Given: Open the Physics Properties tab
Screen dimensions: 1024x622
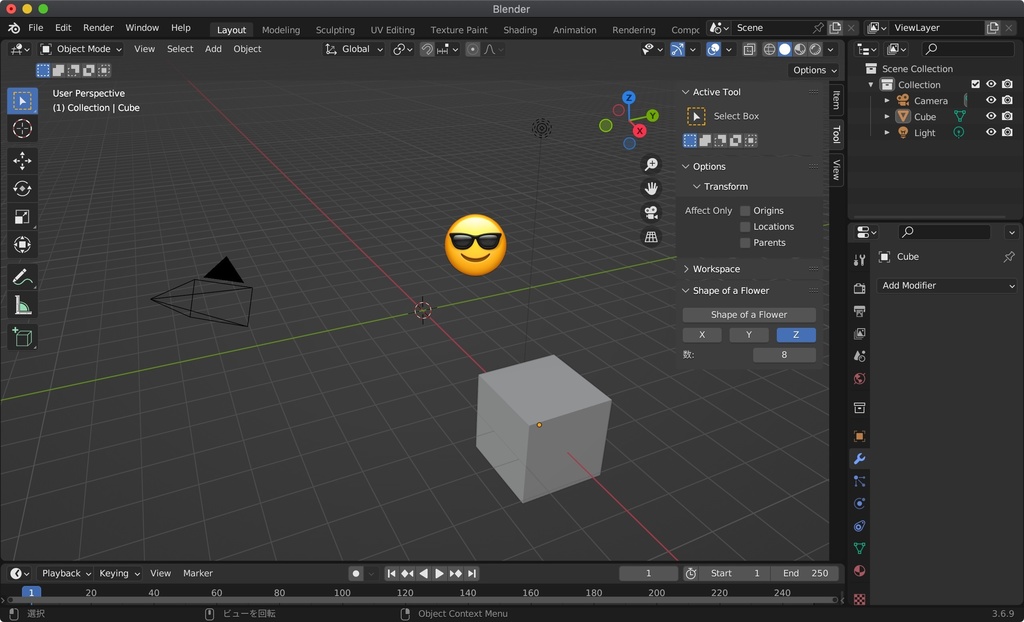Looking at the screenshot, I should 858,503.
